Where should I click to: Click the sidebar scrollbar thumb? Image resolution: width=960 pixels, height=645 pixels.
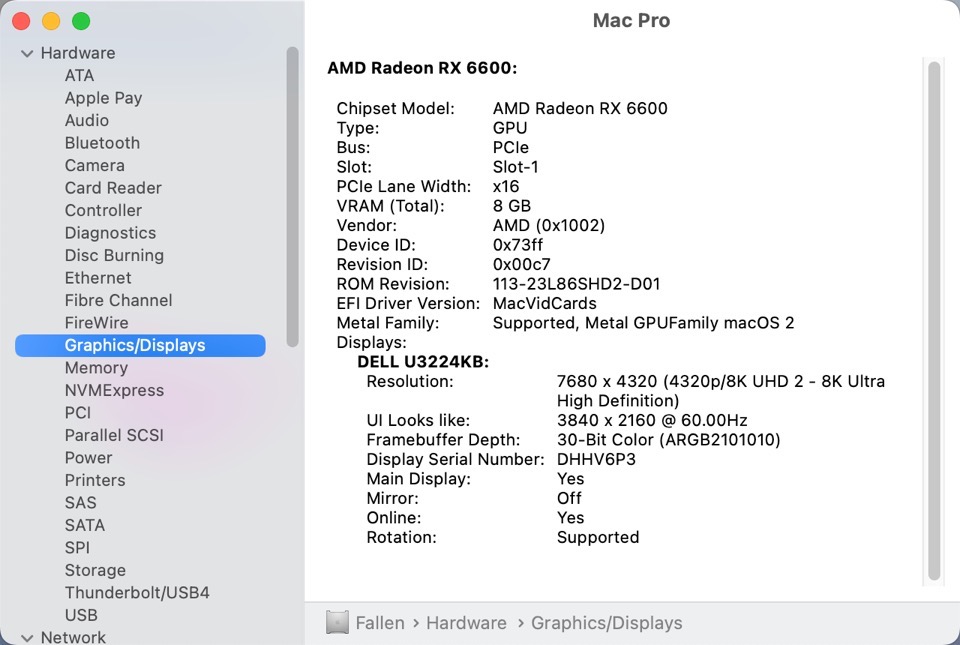[293, 197]
